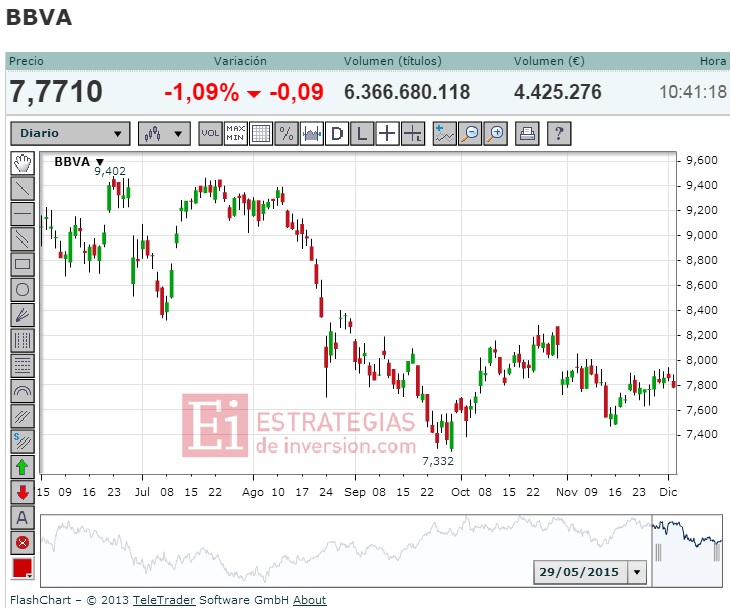Open the question mark help button

(x=559, y=134)
